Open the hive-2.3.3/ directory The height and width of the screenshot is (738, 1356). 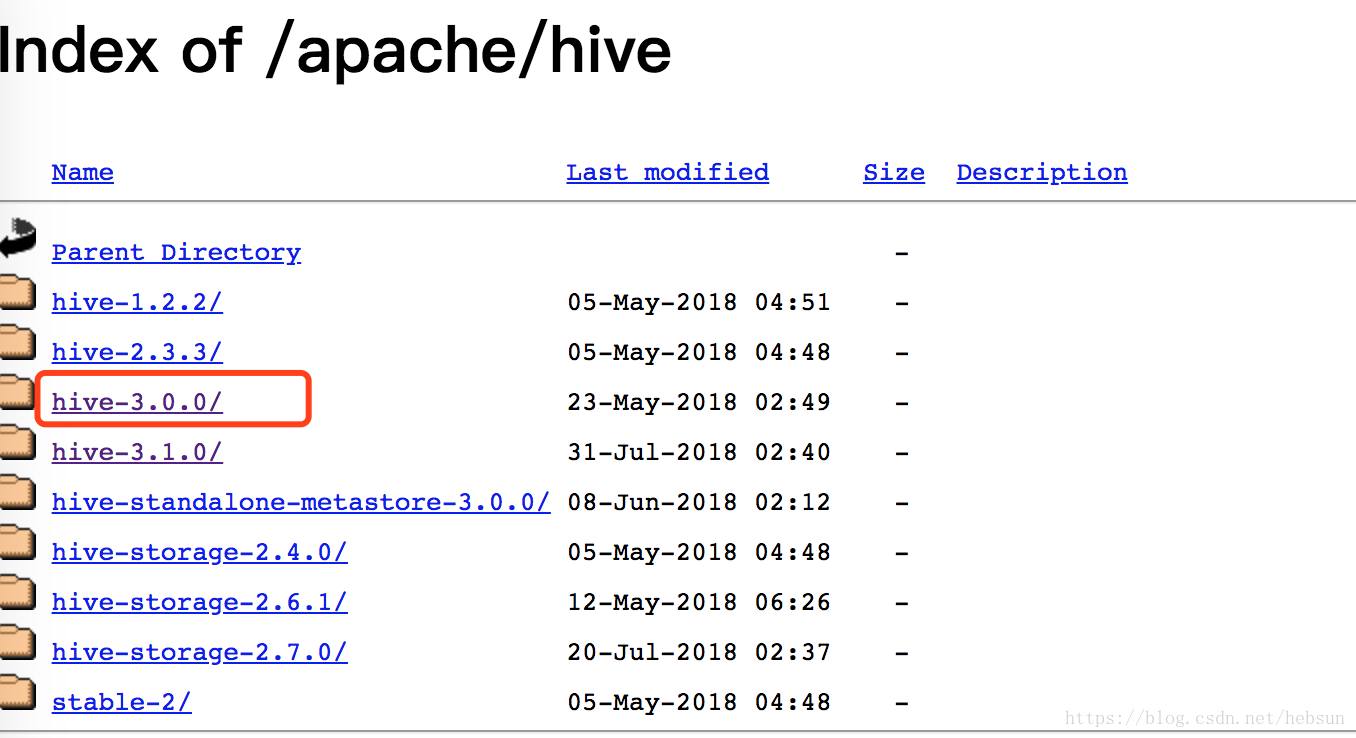tap(137, 352)
